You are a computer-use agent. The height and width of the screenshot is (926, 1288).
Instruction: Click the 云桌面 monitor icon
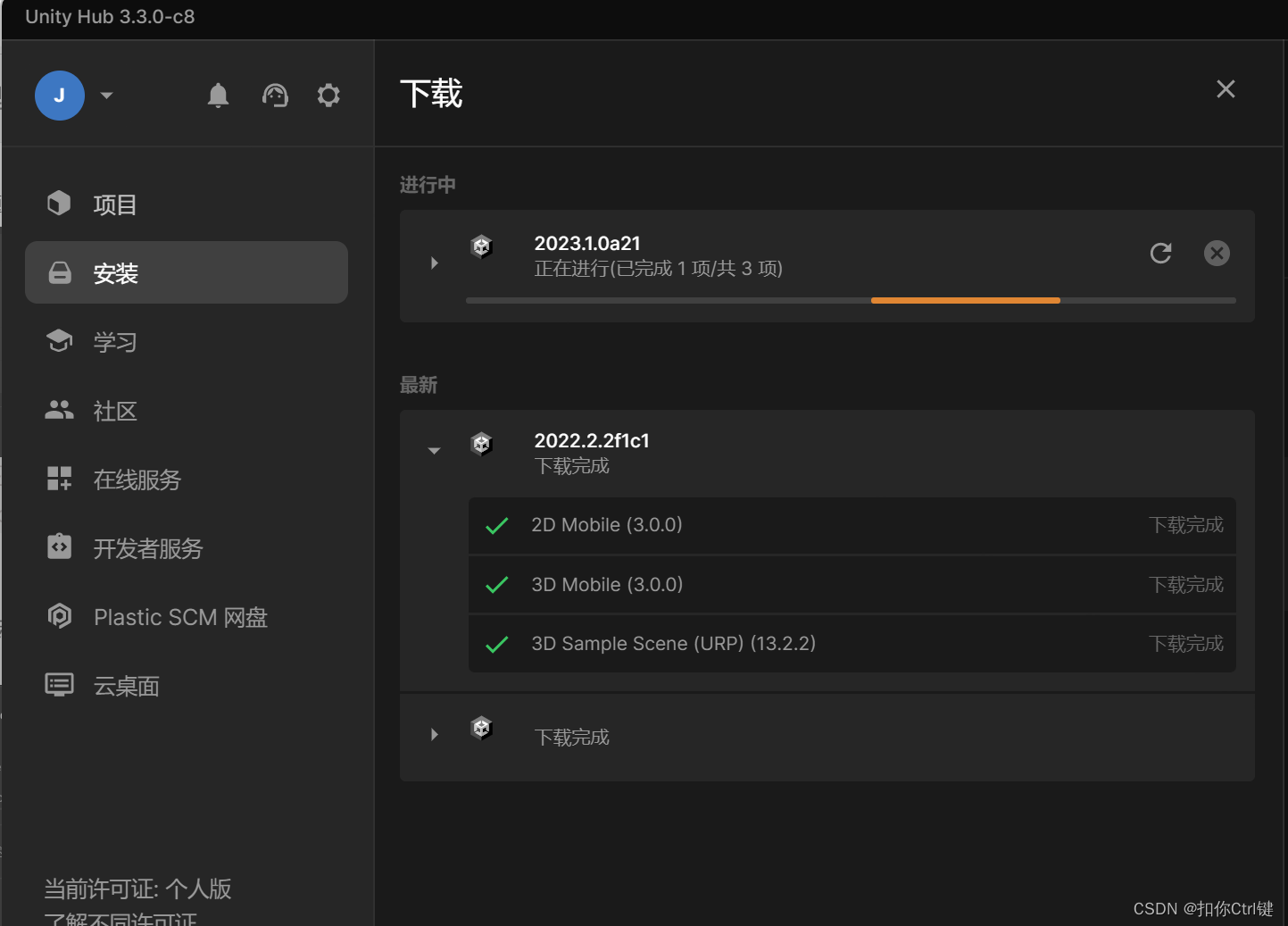pyautogui.click(x=59, y=684)
